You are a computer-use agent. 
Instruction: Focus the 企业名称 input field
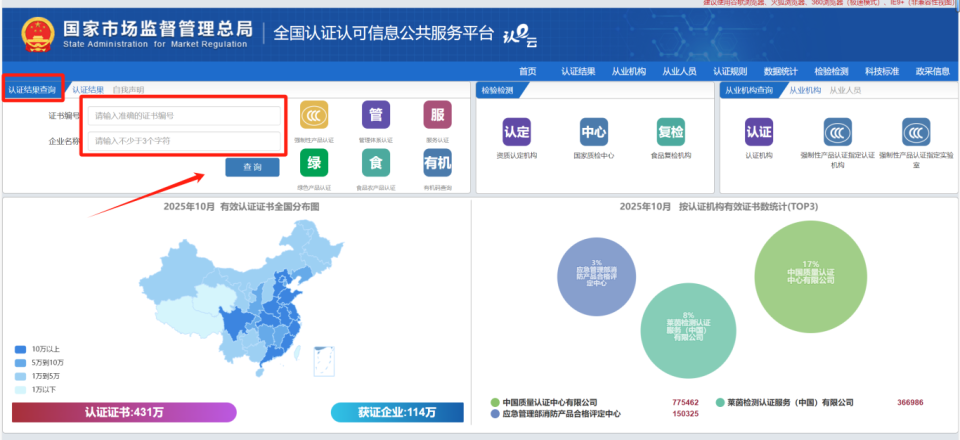184,141
